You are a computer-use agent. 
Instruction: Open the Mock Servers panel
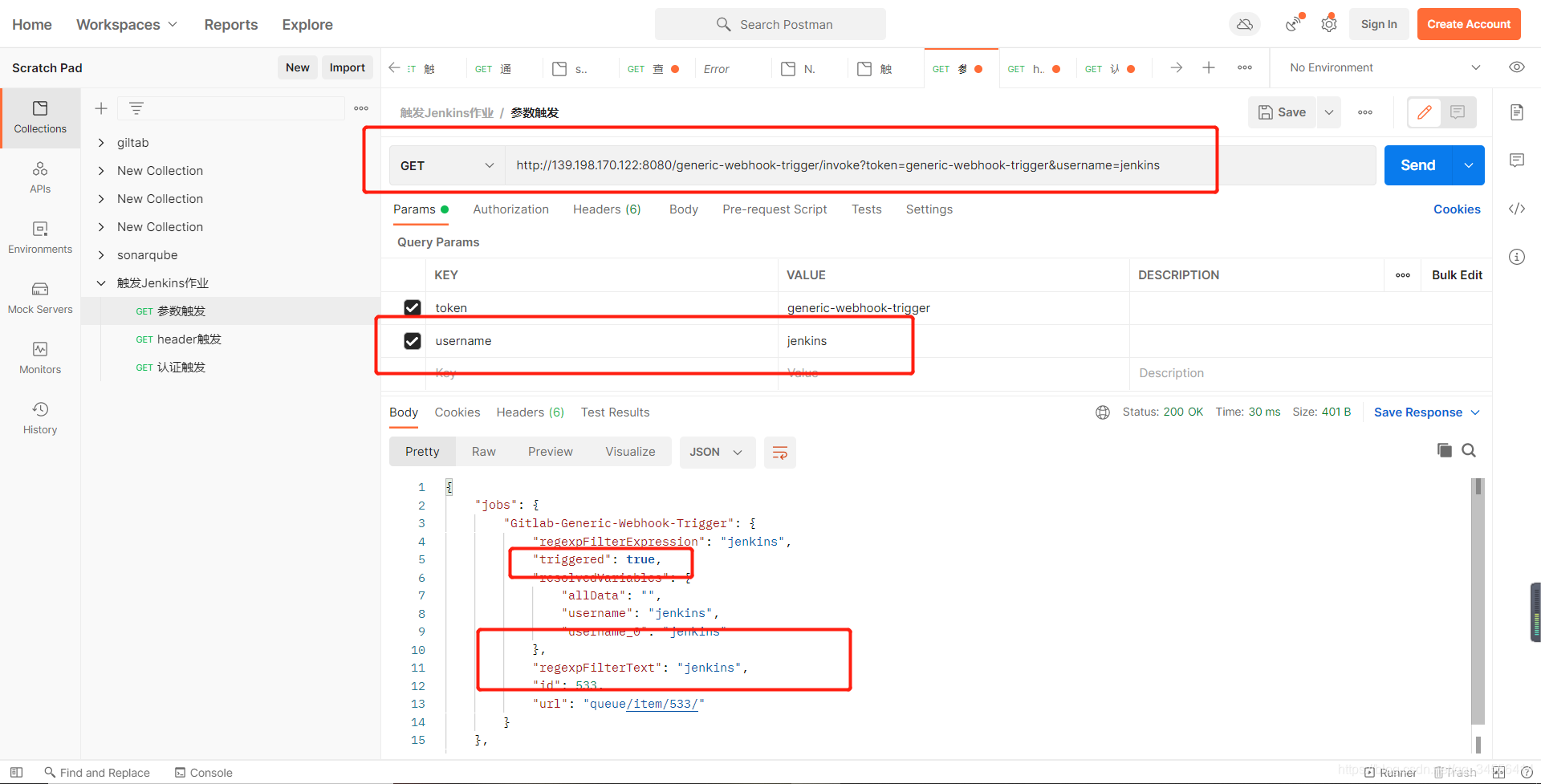click(40, 298)
